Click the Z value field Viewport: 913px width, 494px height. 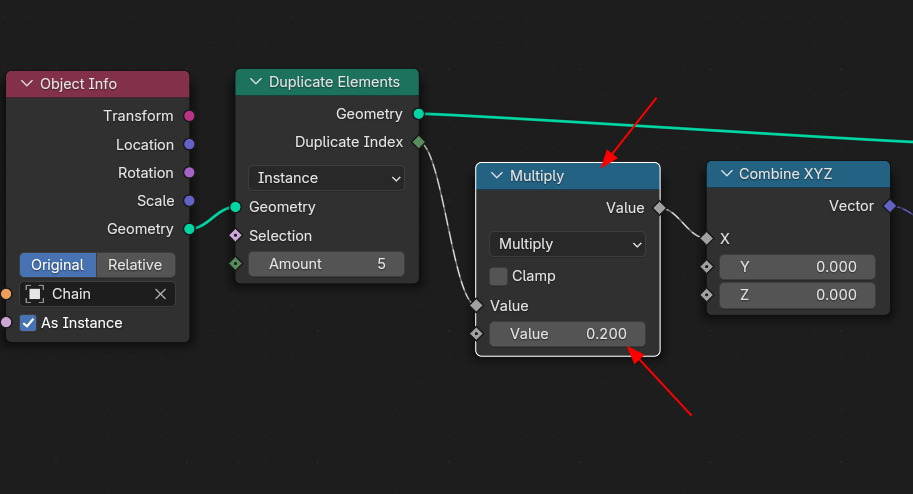(x=797, y=295)
